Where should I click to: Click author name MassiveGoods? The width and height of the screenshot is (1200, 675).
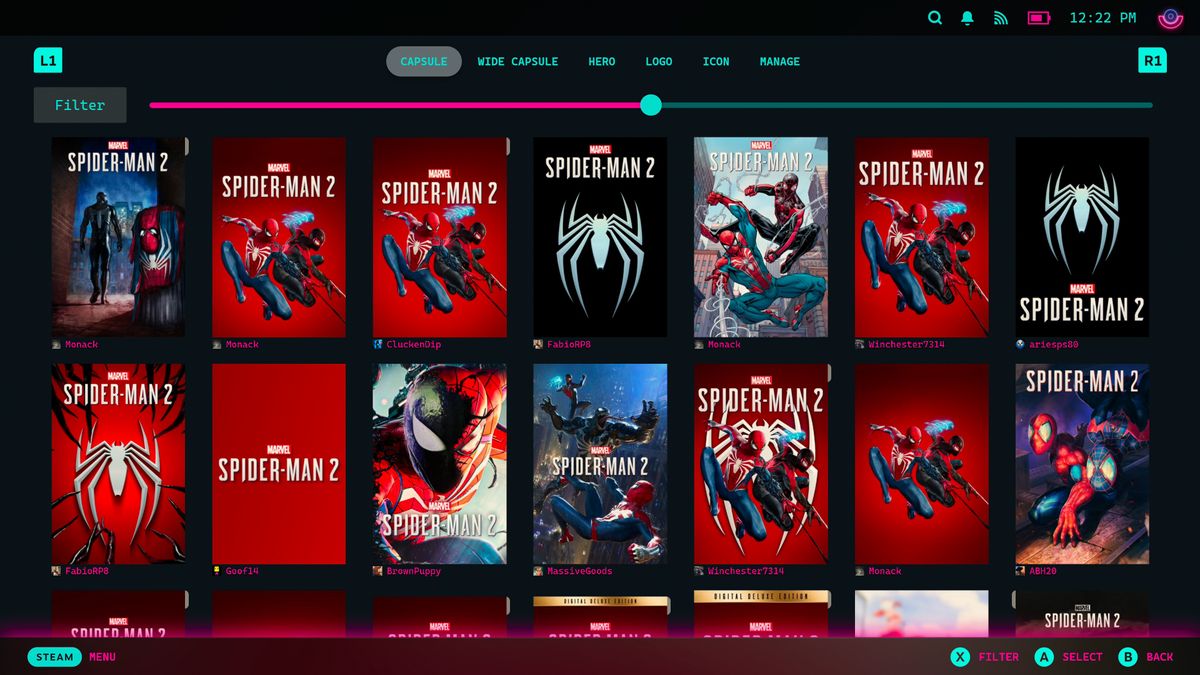[580, 571]
